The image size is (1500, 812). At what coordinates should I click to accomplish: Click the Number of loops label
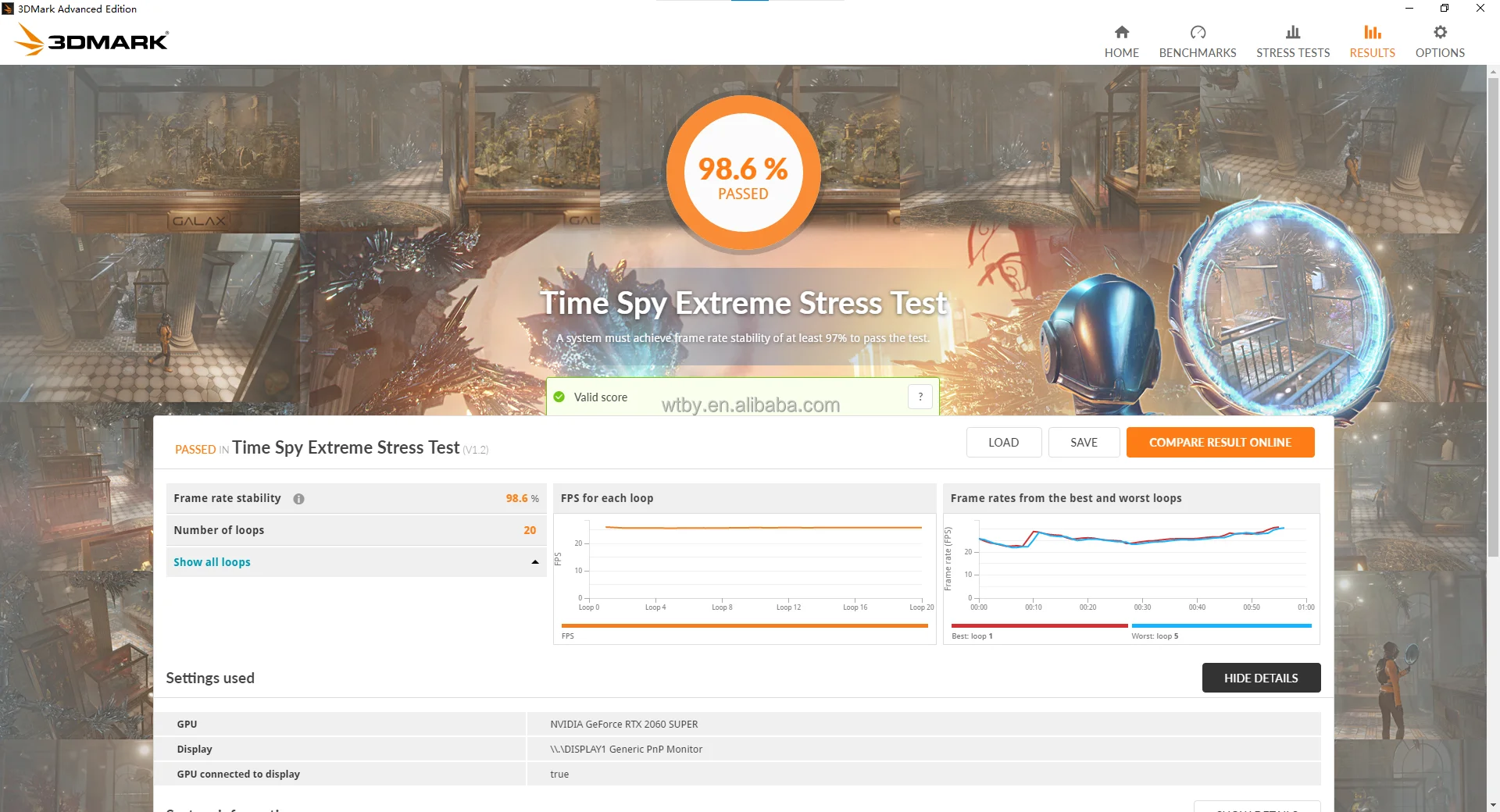219,530
